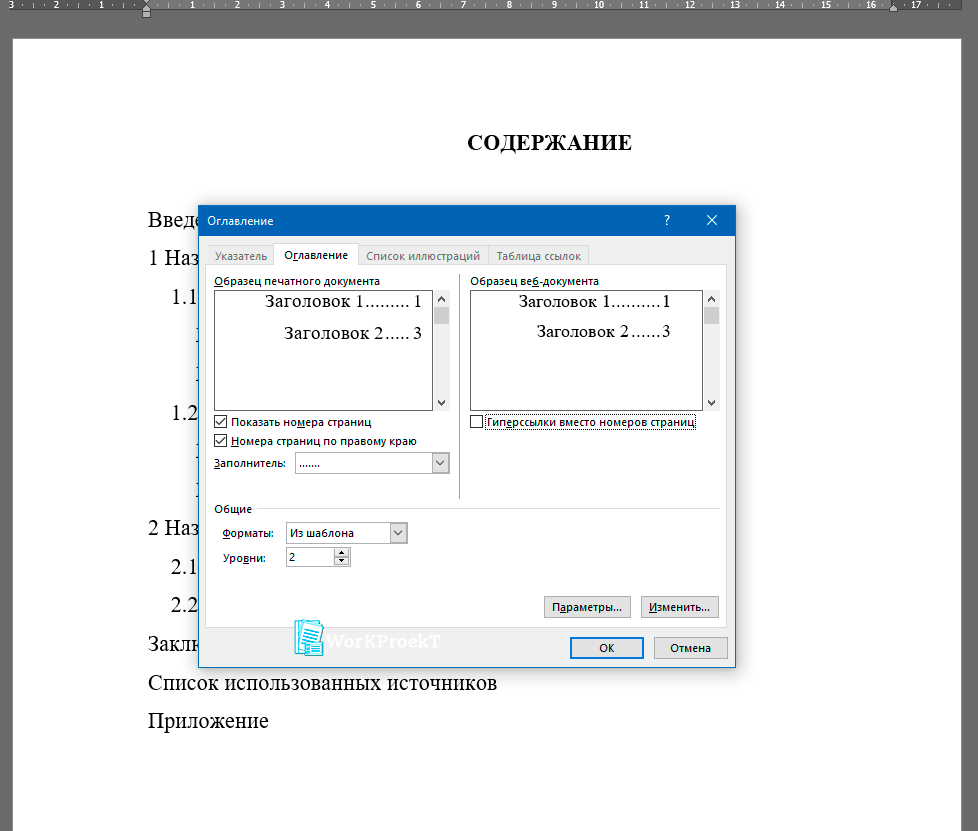Image resolution: width=978 pixels, height=831 pixels.
Task: Click the help question mark in dialog title bar
Action: coord(667,220)
